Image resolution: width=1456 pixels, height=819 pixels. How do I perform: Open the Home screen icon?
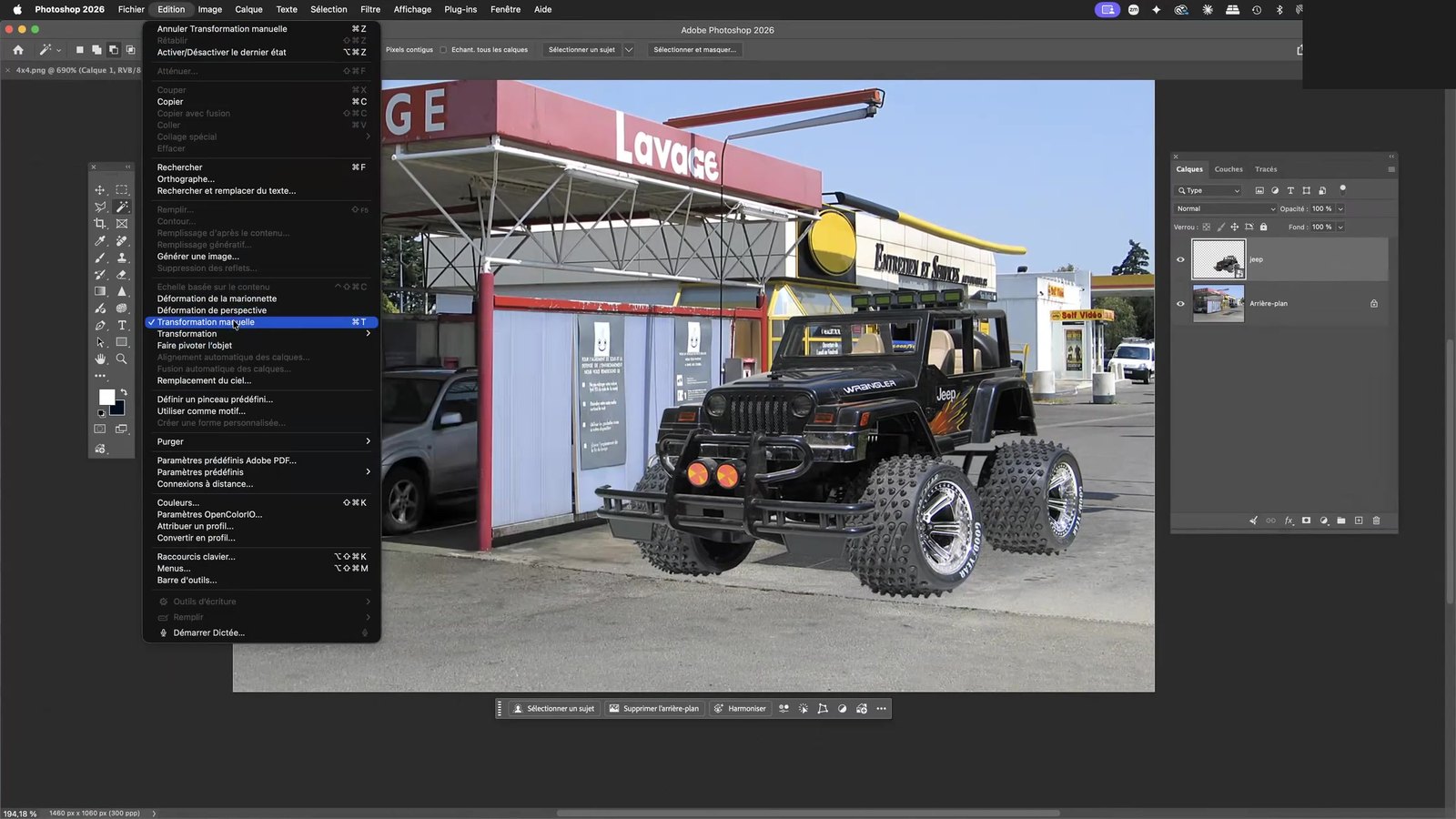(x=18, y=50)
